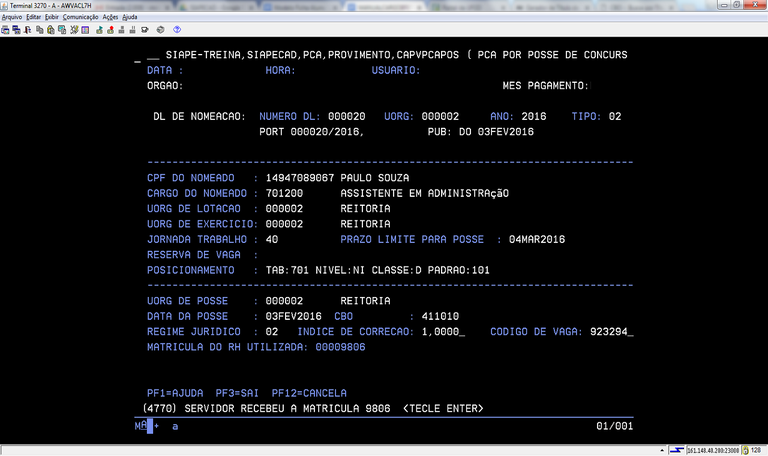Click the coffee cup toolbar icon
The image size is (768, 456).
[144, 30]
